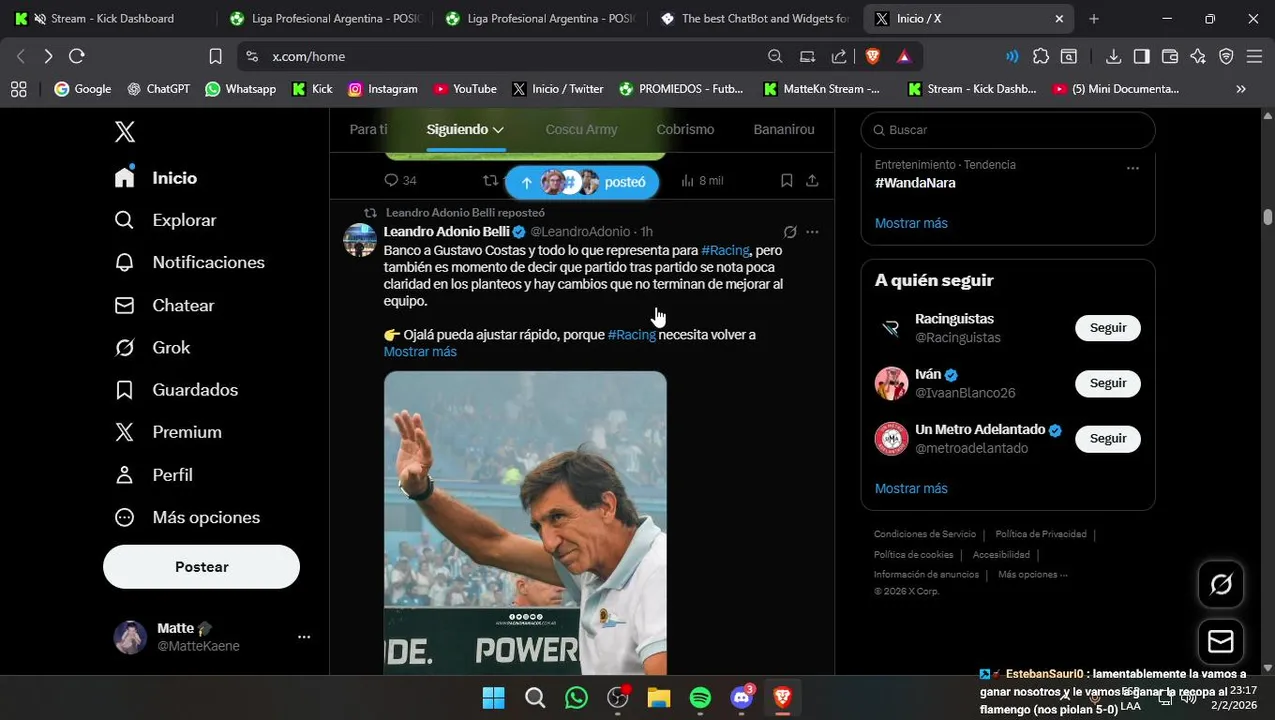Open Más opciones menu
The image size is (1275, 720).
click(x=187, y=517)
